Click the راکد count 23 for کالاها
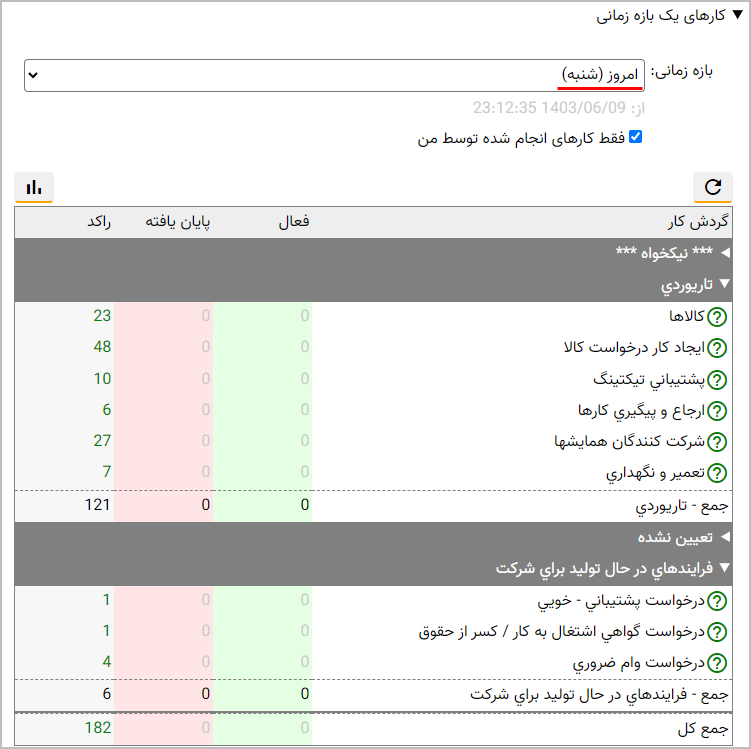751x749 pixels. tap(102, 317)
